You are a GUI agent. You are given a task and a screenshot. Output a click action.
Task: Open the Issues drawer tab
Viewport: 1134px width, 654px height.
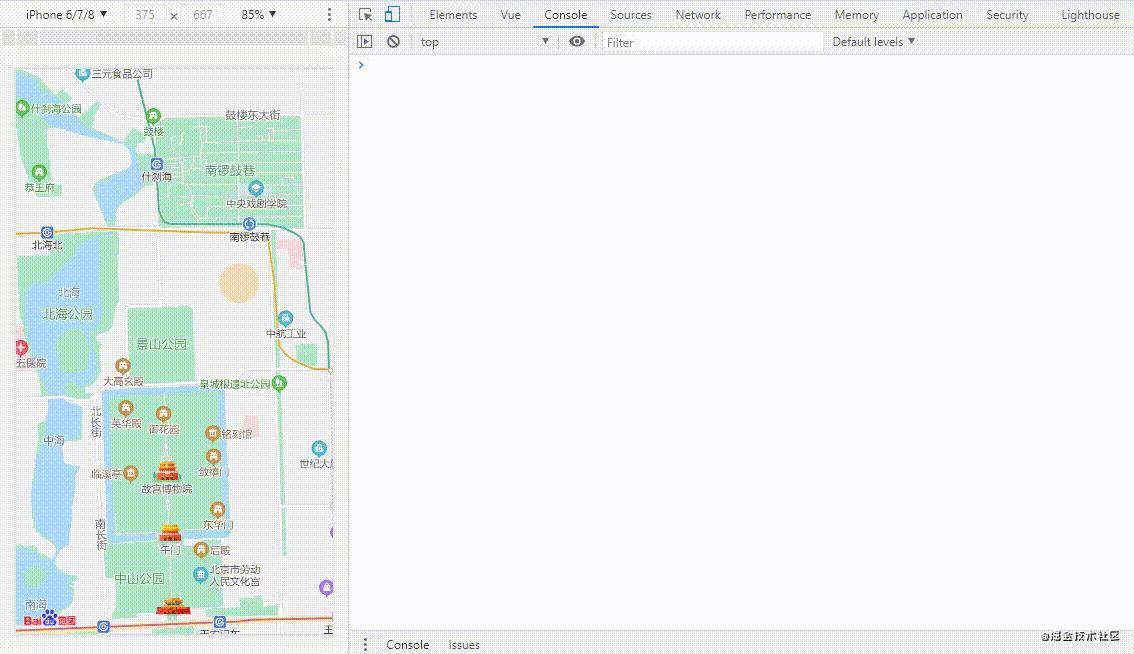(x=464, y=645)
